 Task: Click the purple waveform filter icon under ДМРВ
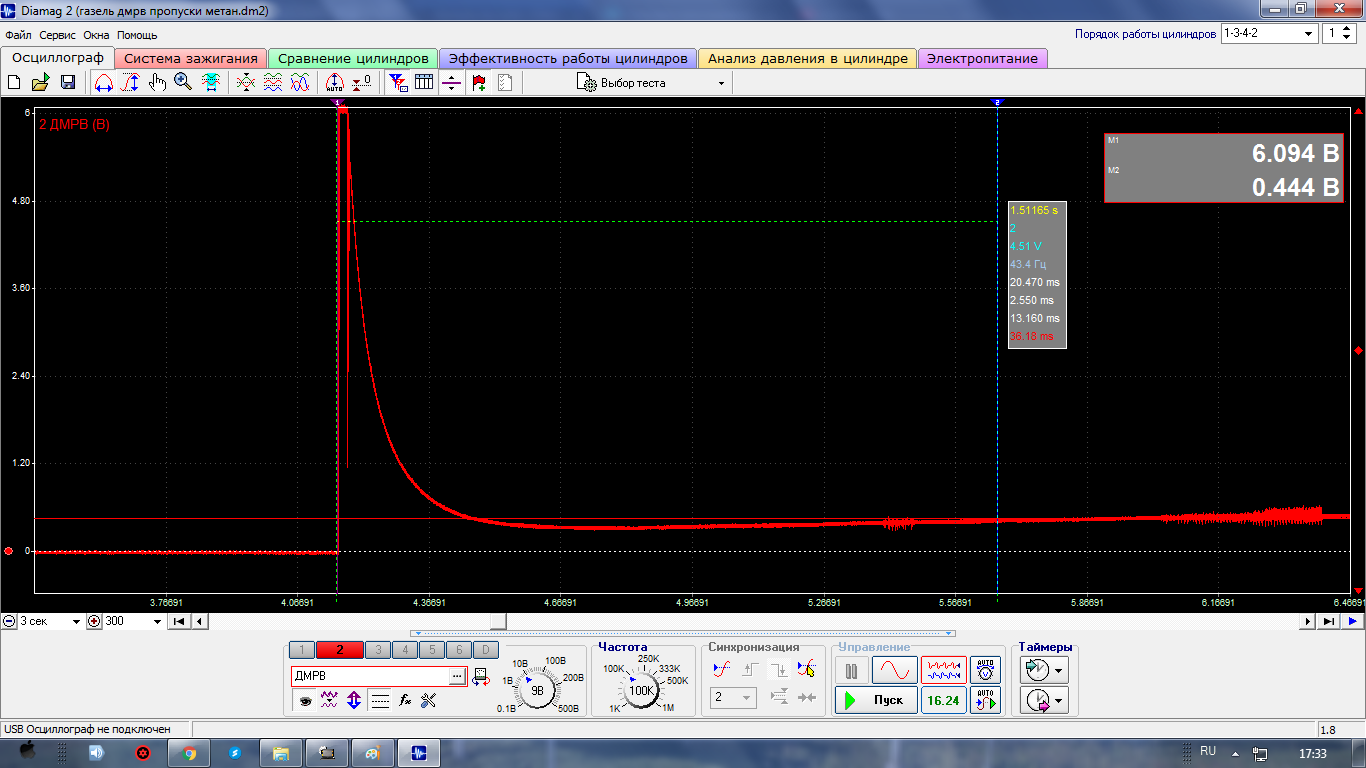point(329,701)
